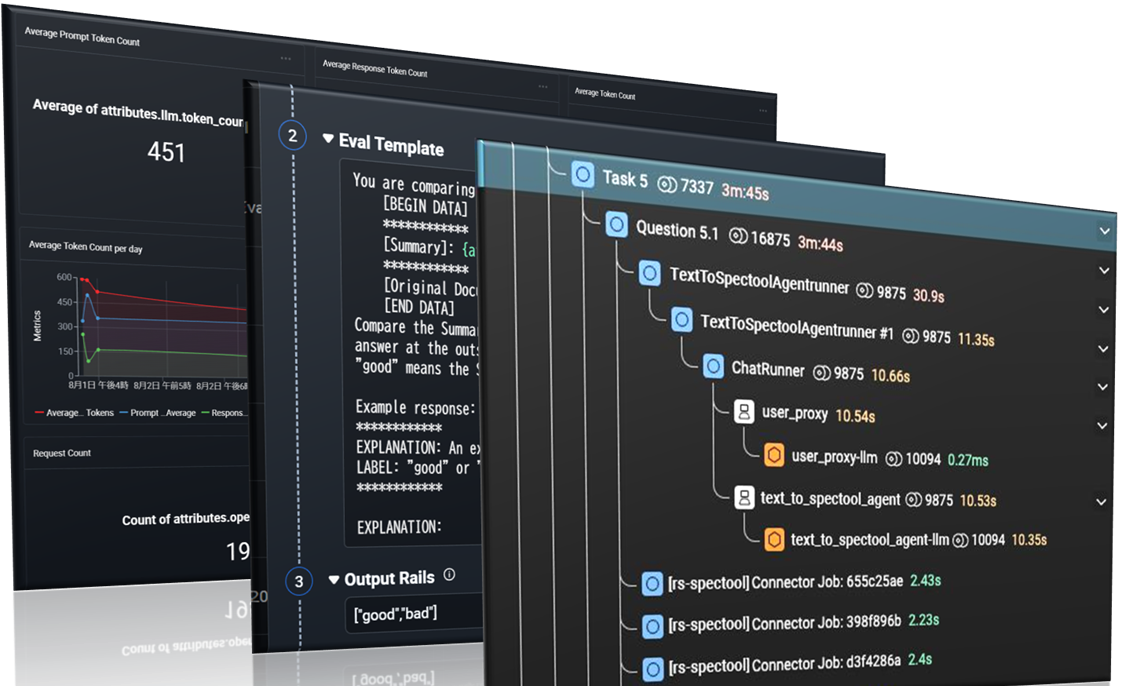
Task: Click Connector Job 655c25ae span icon
Action: (652, 583)
